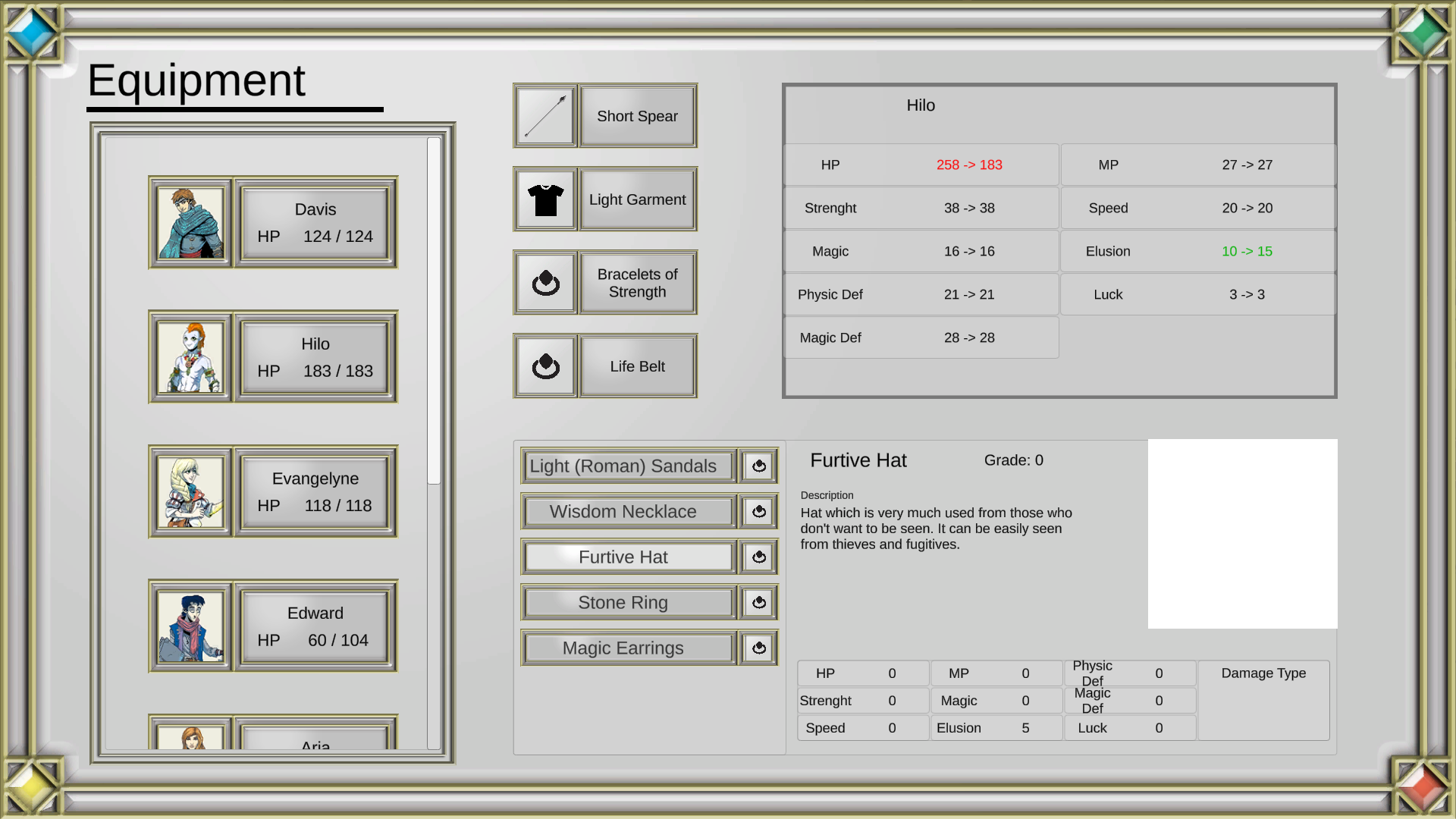Click the character list scrollbar handle
1456x819 pixels.
pyautogui.click(x=434, y=311)
